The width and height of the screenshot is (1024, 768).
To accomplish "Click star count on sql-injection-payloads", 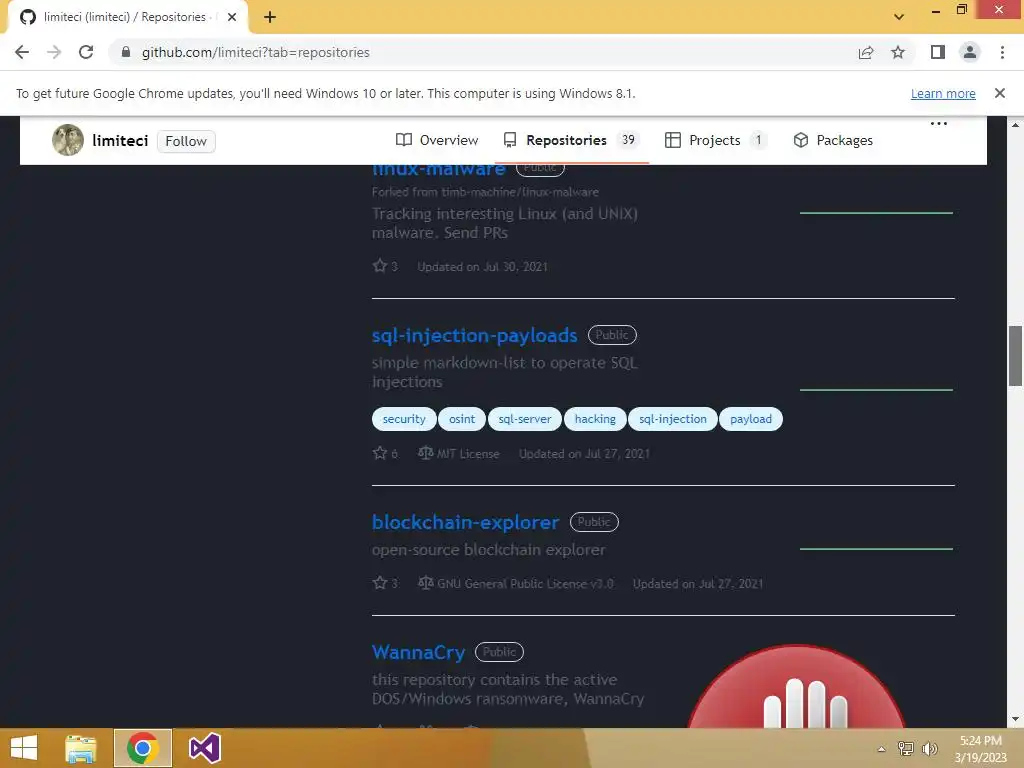I will click(385, 453).
